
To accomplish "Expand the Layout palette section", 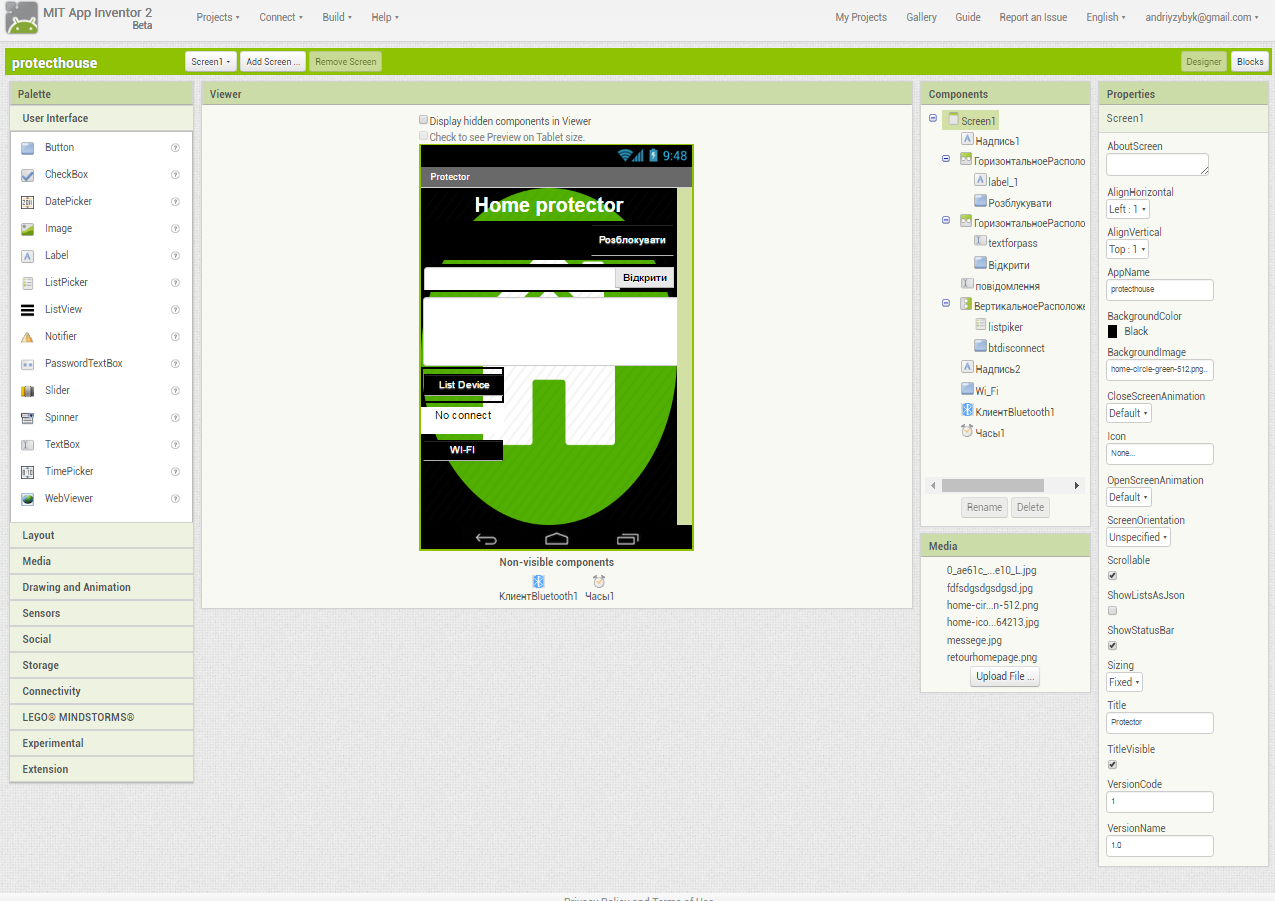I will [101, 536].
